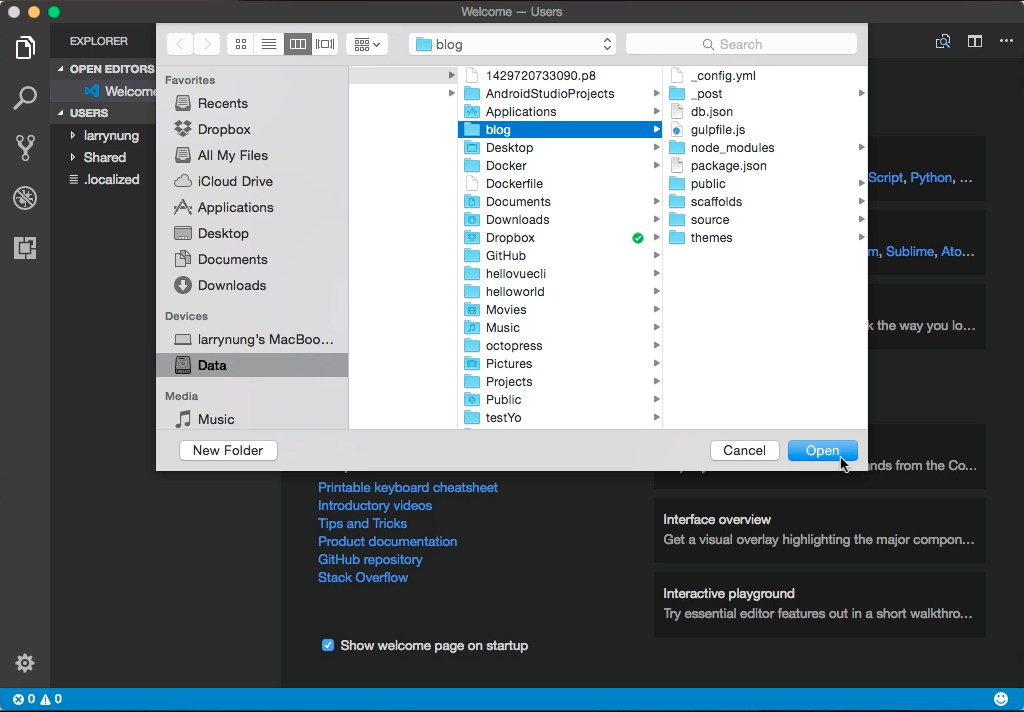Collapse the OPEN EDITORS section
This screenshot has width=1024, height=712.
[61, 69]
